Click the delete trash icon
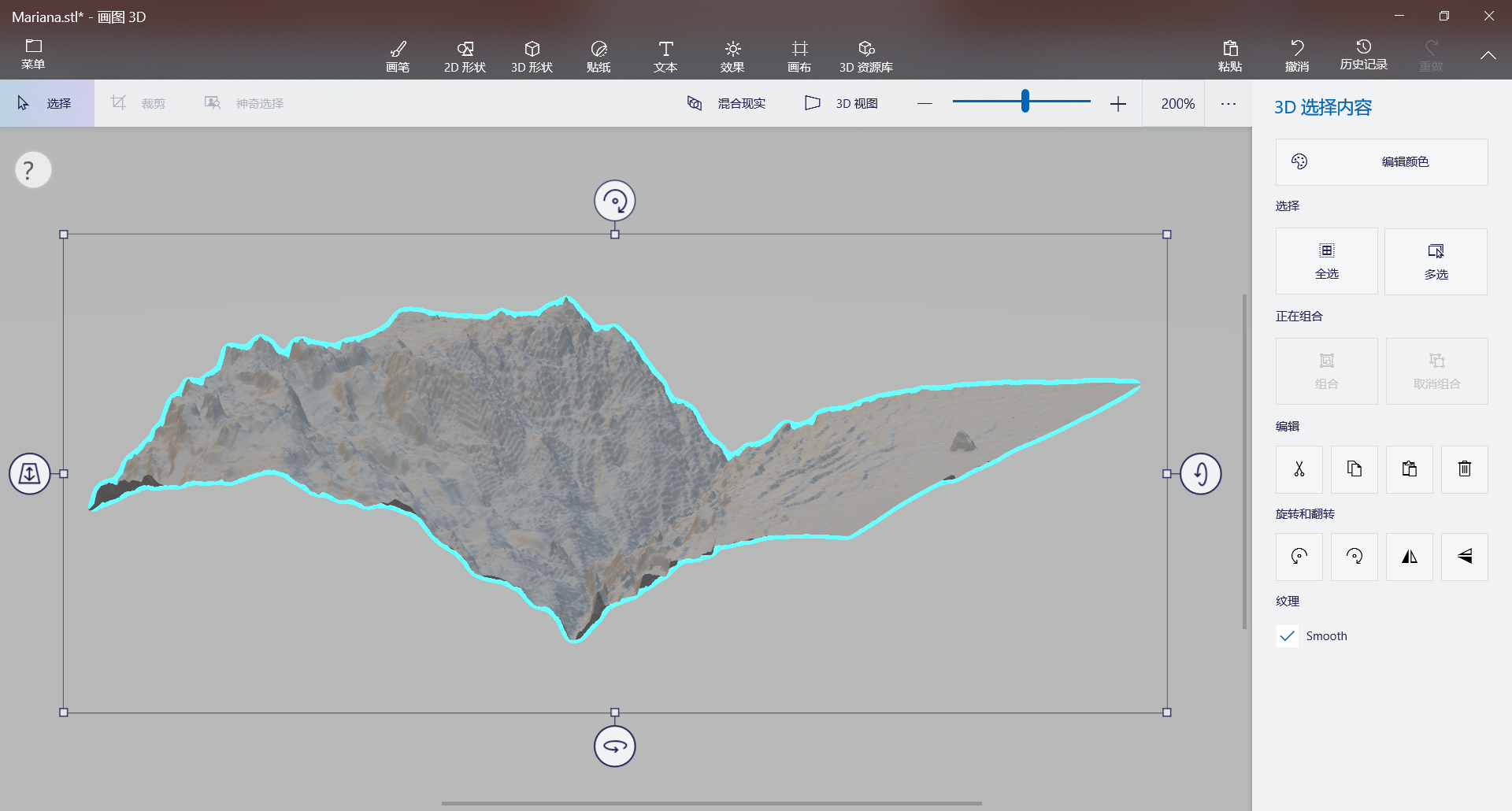 pyautogui.click(x=1464, y=469)
